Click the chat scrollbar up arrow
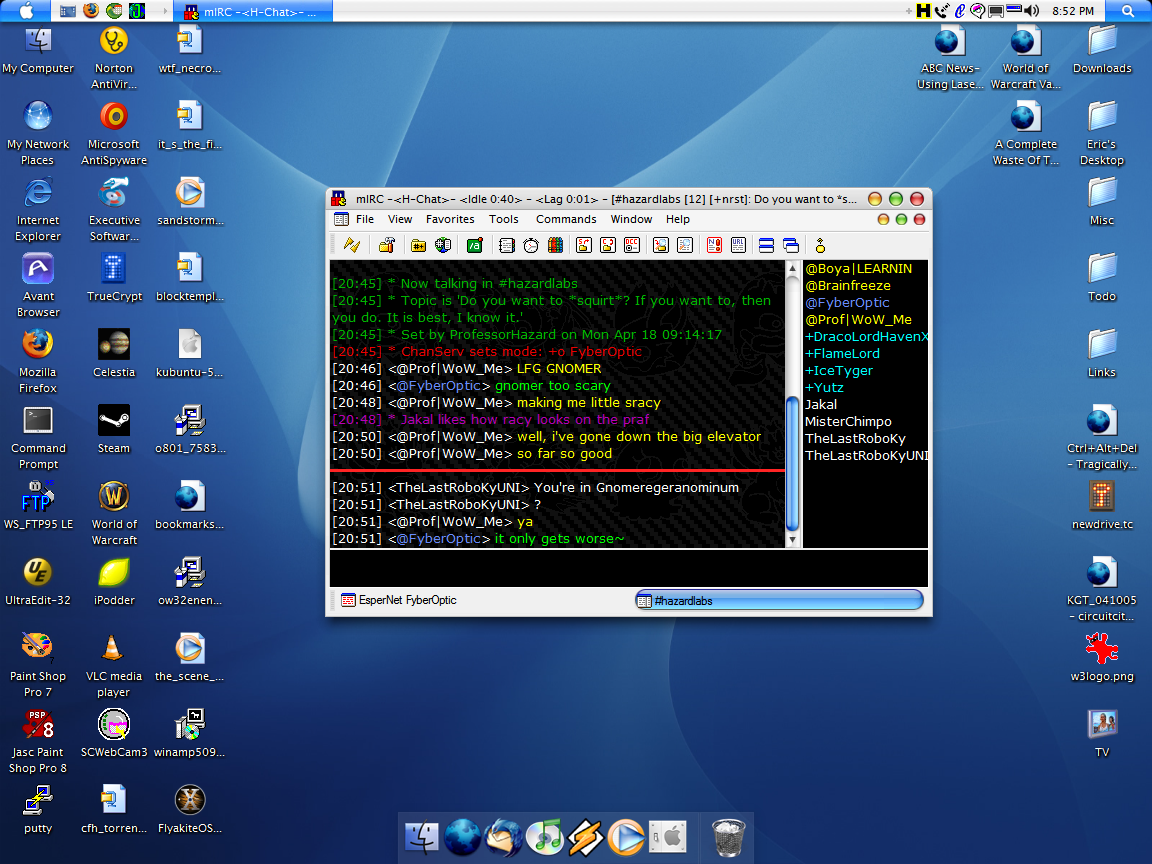Viewport: 1152px width, 864px height. point(792,268)
